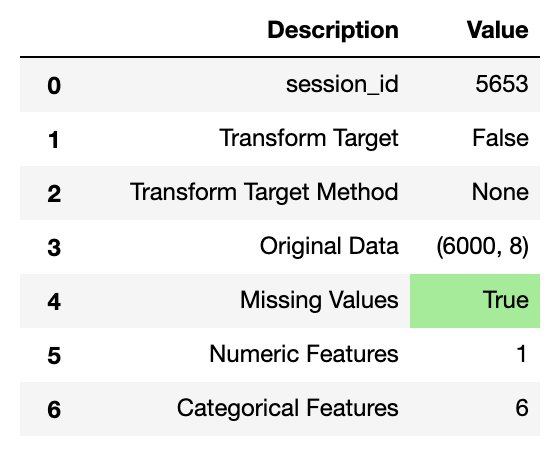Select the Numeric Features description cell

tap(304, 354)
